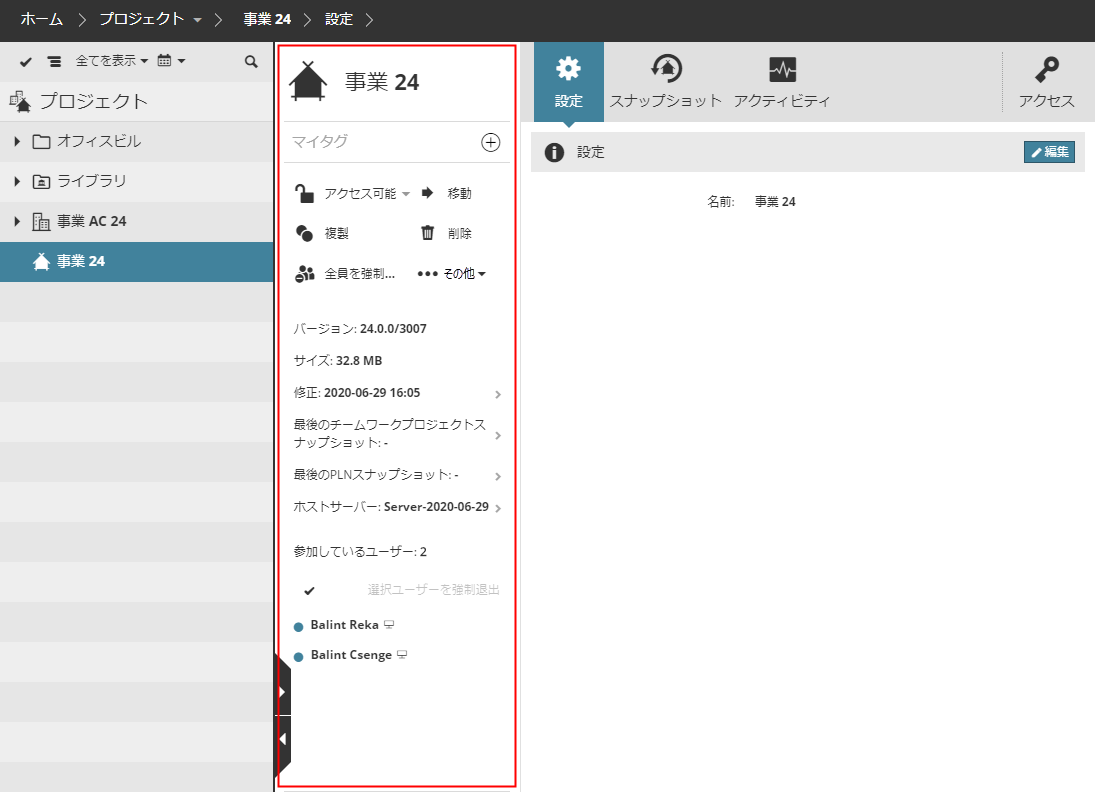Click 設定 in the breadcrumb
This screenshot has height=792, width=1095.
[x=339, y=19]
